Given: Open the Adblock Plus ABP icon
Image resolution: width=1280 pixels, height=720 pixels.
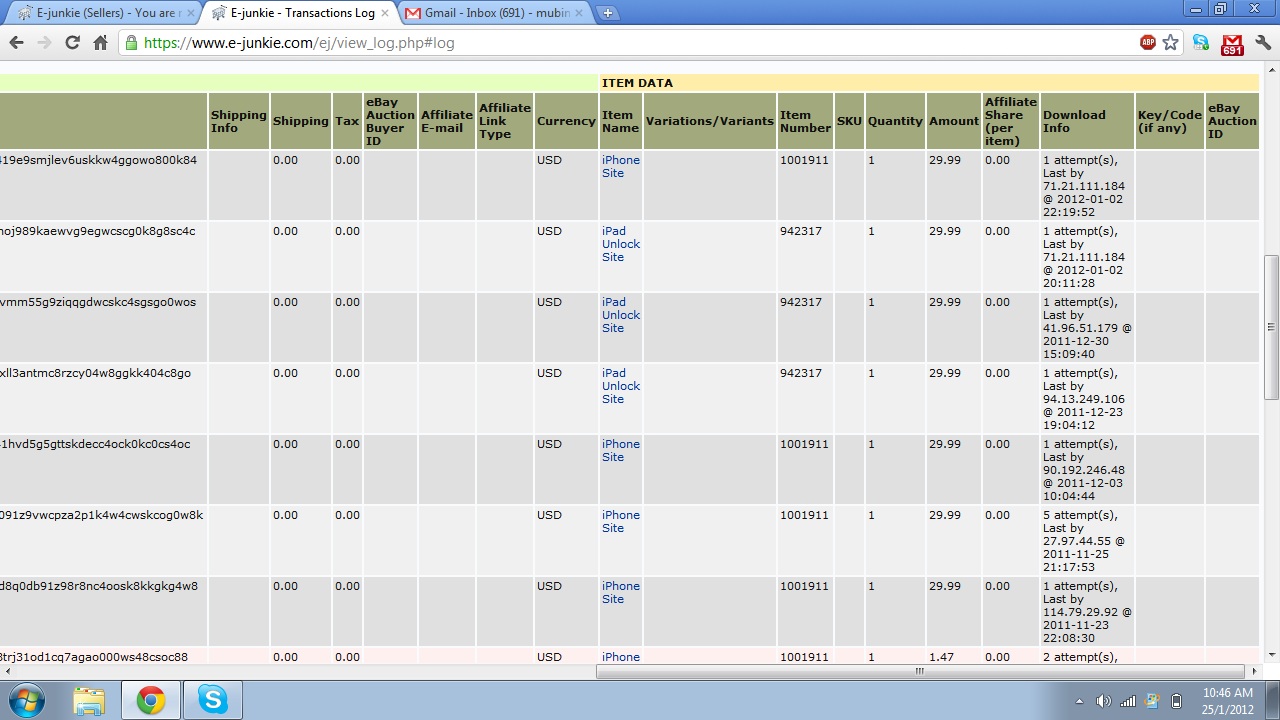Looking at the screenshot, I should [x=1148, y=43].
